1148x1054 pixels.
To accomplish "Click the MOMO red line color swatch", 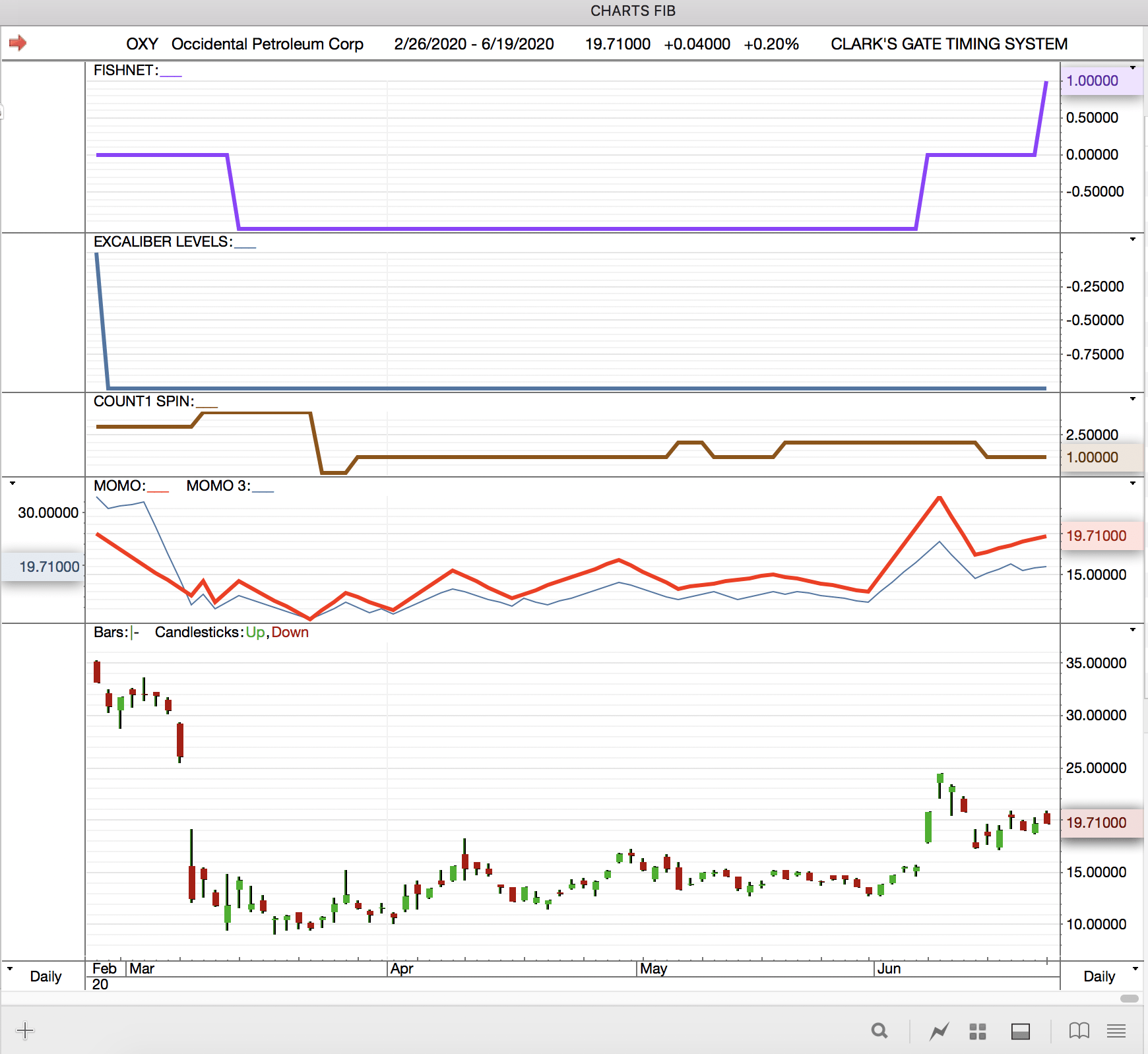I will coord(158,489).
